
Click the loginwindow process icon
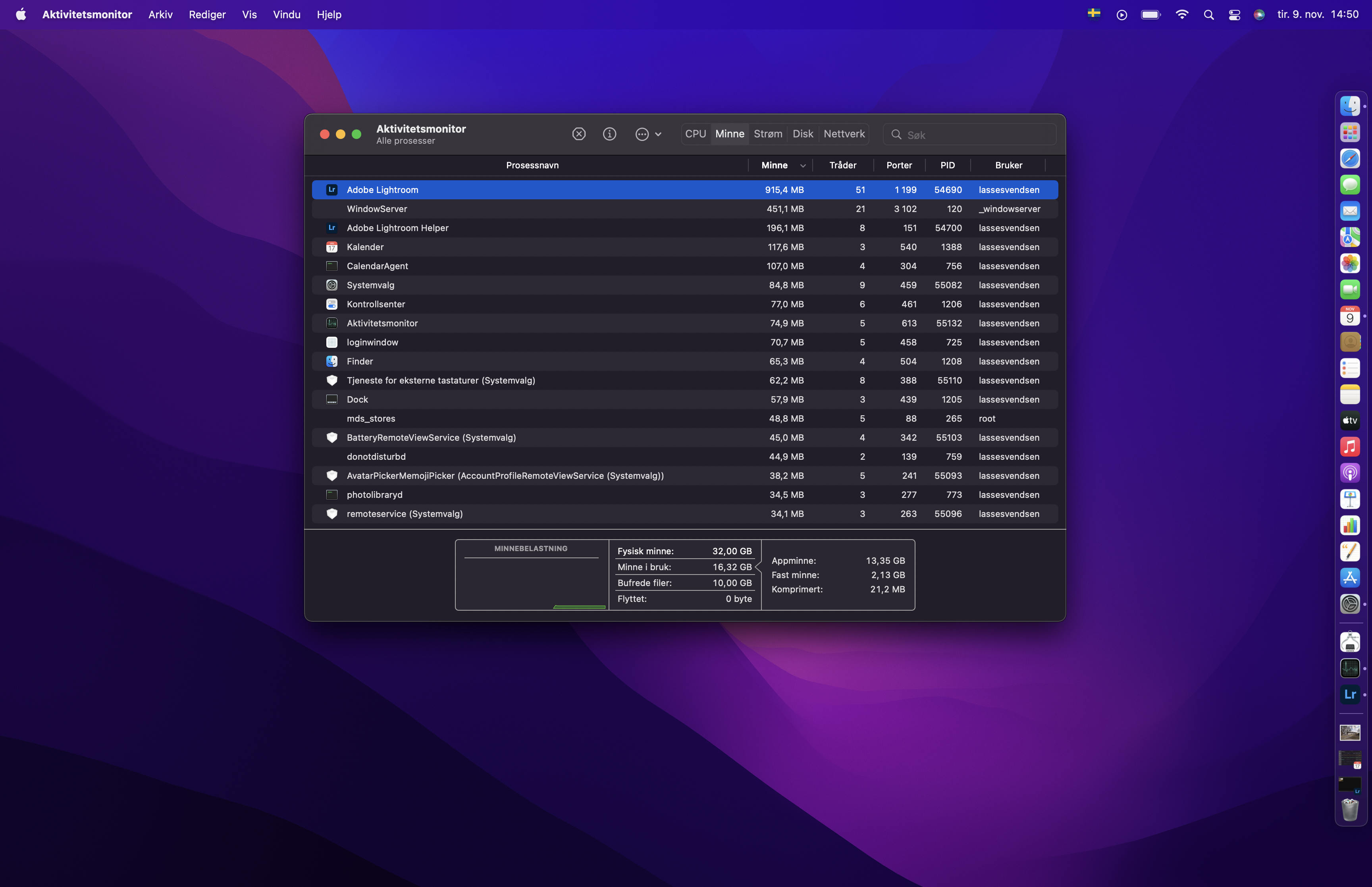(x=331, y=342)
